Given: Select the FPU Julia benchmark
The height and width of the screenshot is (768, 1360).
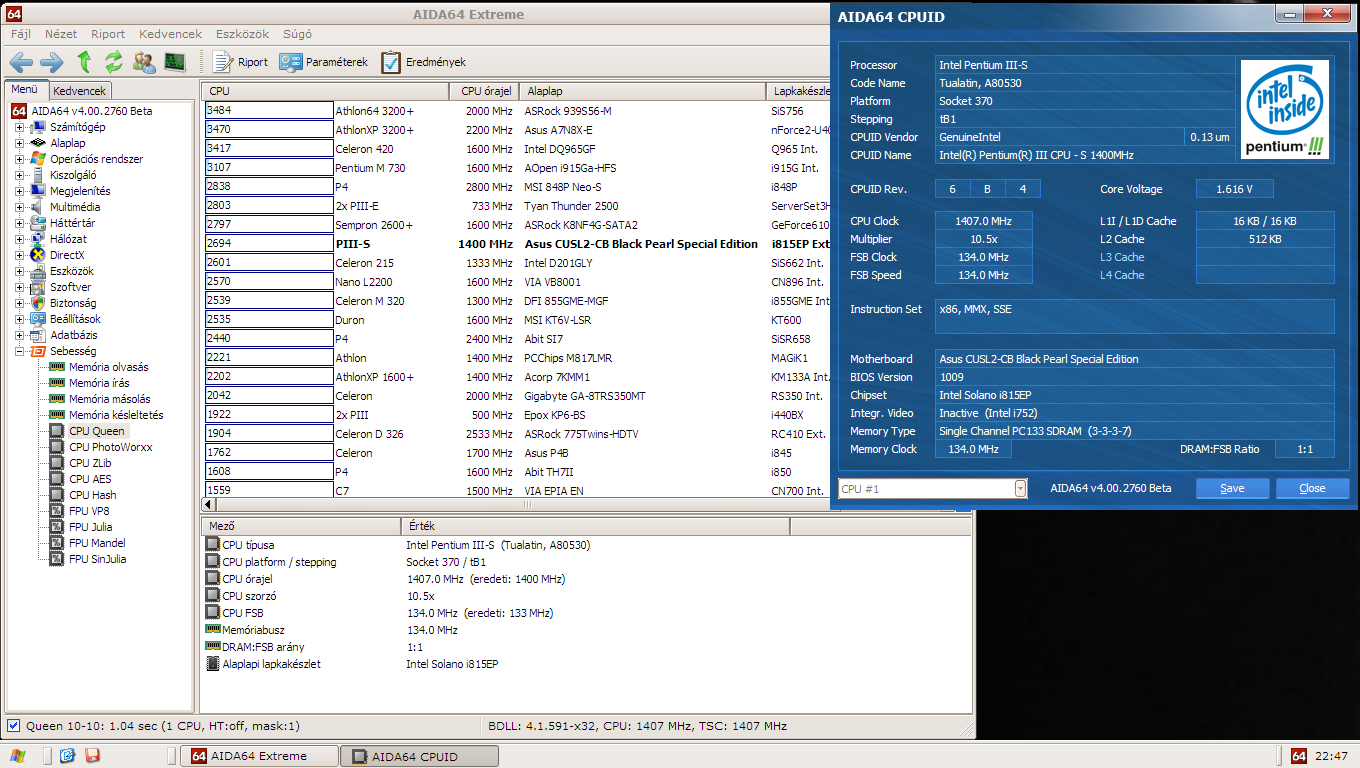Looking at the screenshot, I should [90, 527].
